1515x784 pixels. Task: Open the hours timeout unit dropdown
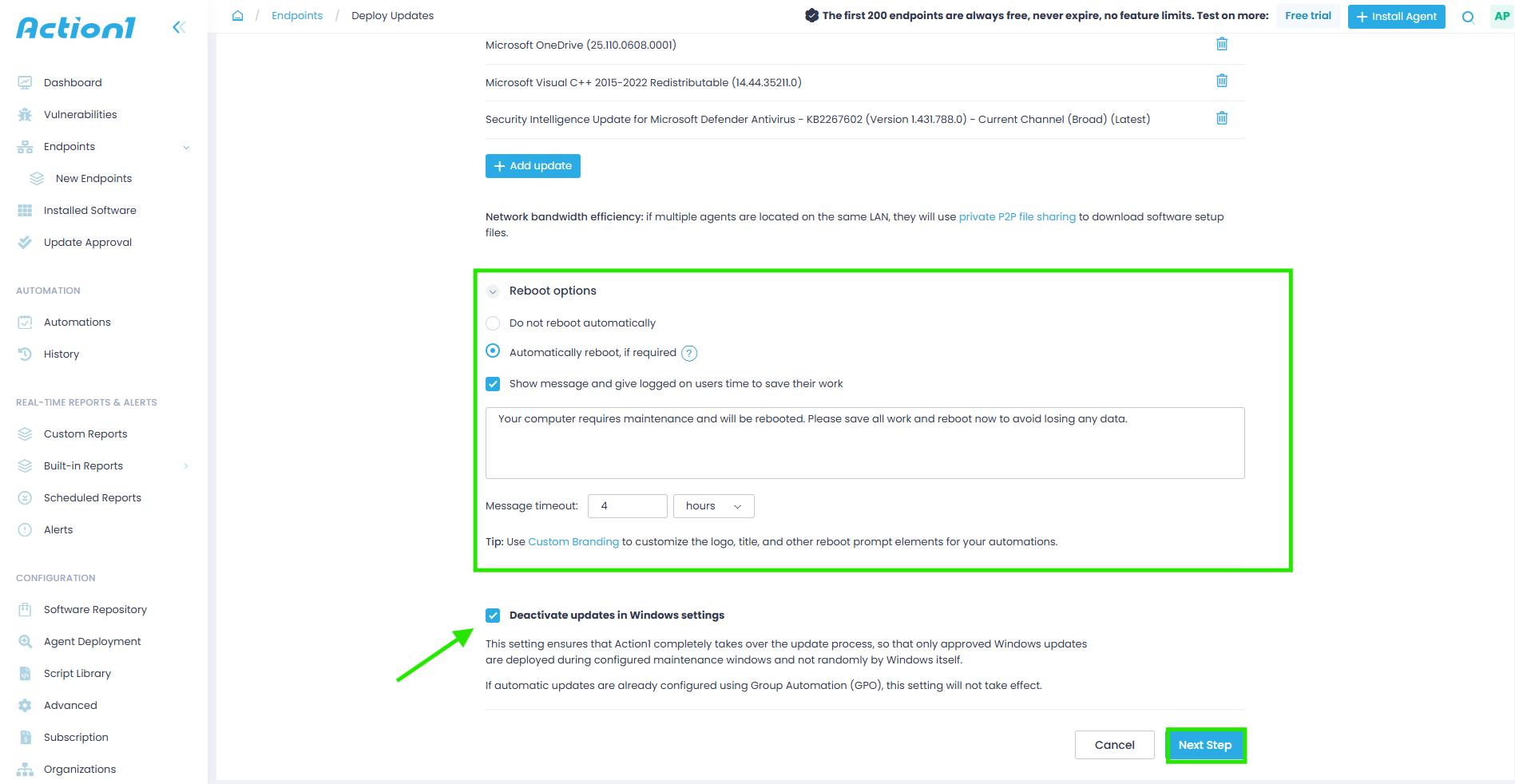(713, 506)
